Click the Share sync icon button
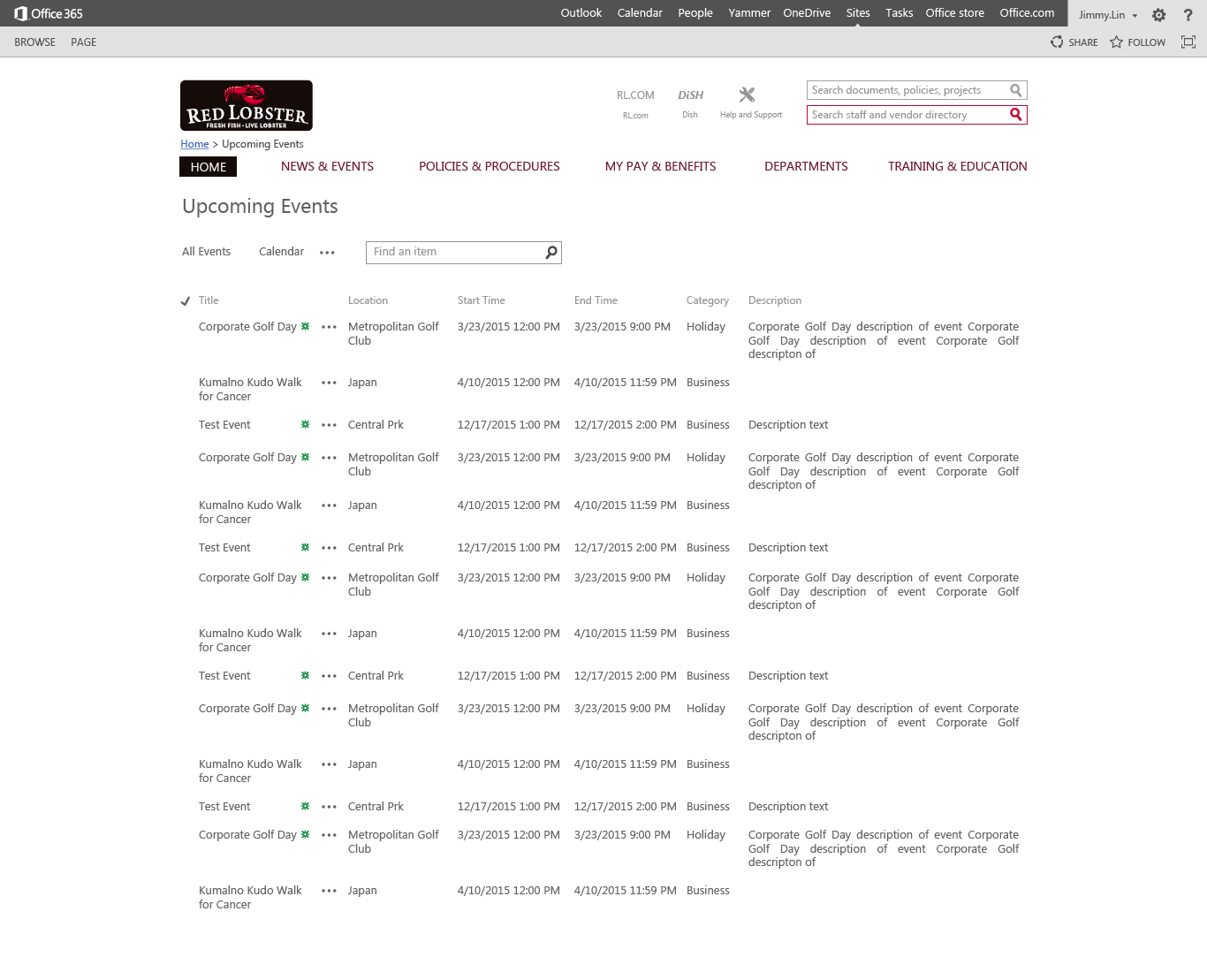The width and height of the screenshot is (1207, 980). coord(1057,42)
